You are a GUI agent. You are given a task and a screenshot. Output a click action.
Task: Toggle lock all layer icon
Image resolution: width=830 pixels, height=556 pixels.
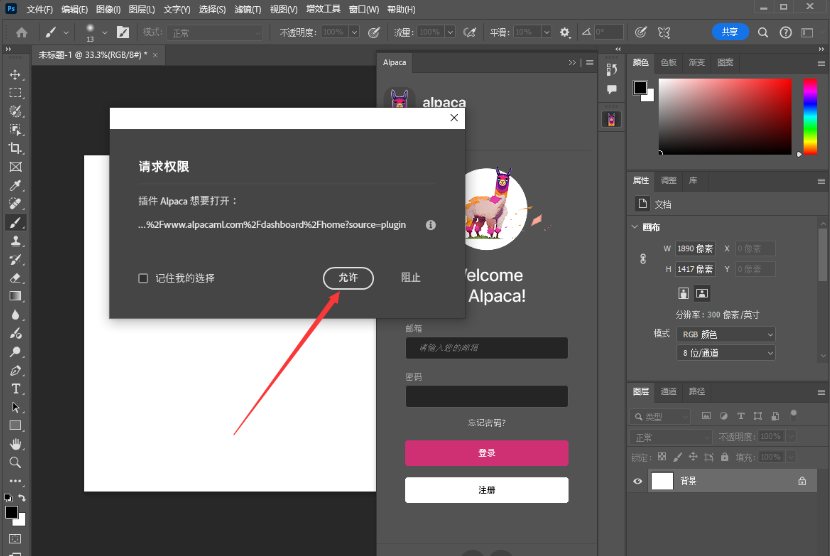coord(725,456)
